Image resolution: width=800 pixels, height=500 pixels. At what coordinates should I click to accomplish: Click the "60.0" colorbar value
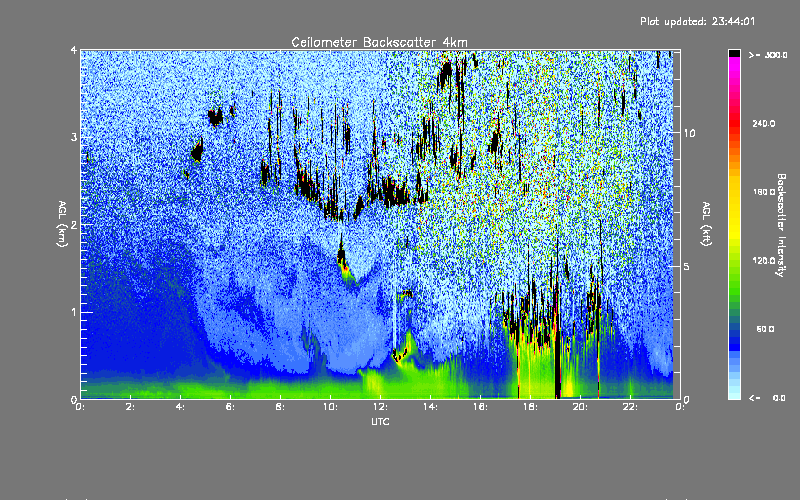tap(765, 329)
